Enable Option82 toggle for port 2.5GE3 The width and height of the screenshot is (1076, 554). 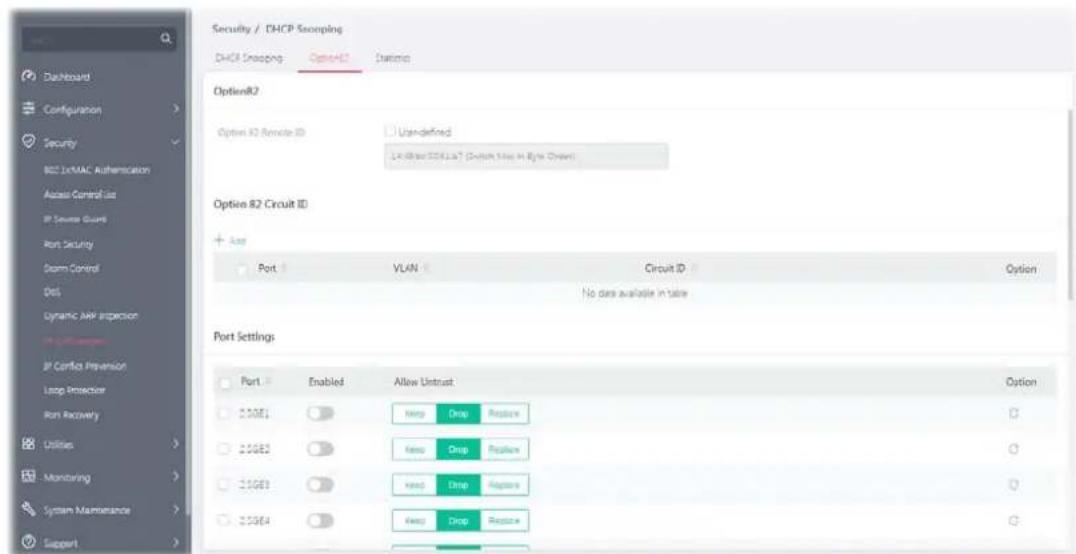click(x=320, y=484)
